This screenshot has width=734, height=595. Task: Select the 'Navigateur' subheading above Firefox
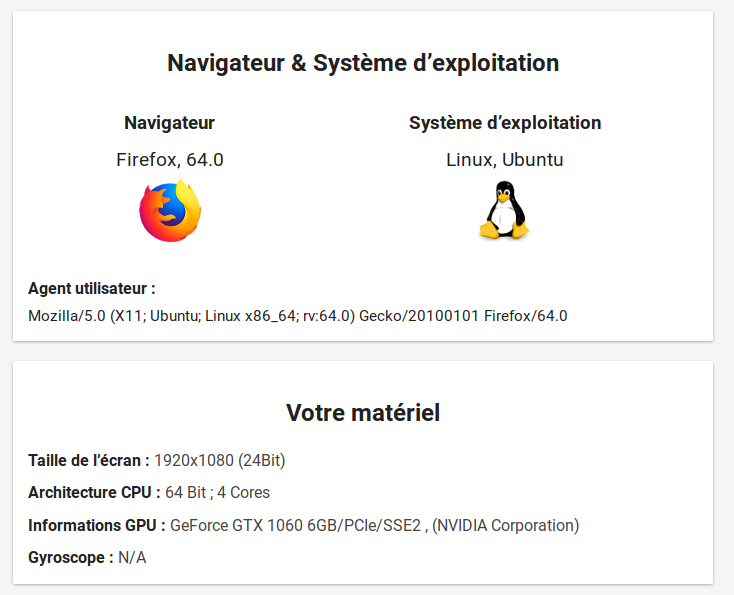[x=169, y=123]
